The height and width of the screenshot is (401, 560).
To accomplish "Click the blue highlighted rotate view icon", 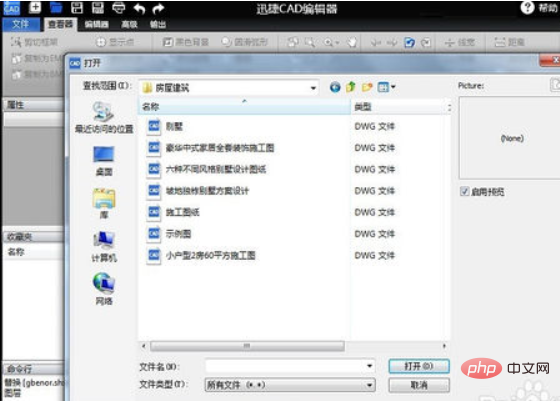I will [409, 42].
